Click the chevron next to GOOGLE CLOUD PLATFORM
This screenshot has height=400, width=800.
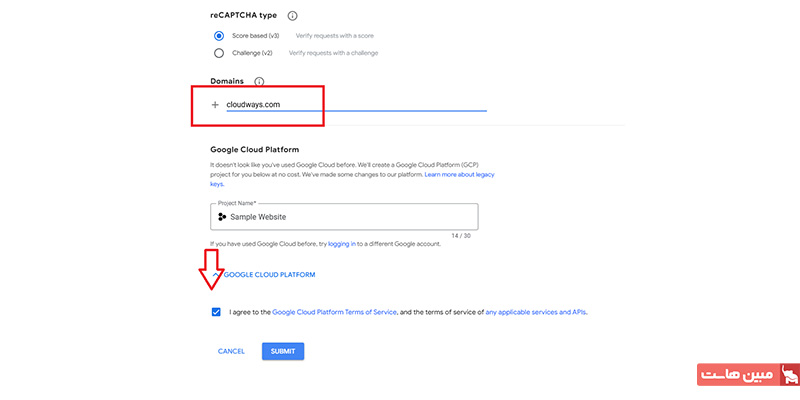[216, 274]
